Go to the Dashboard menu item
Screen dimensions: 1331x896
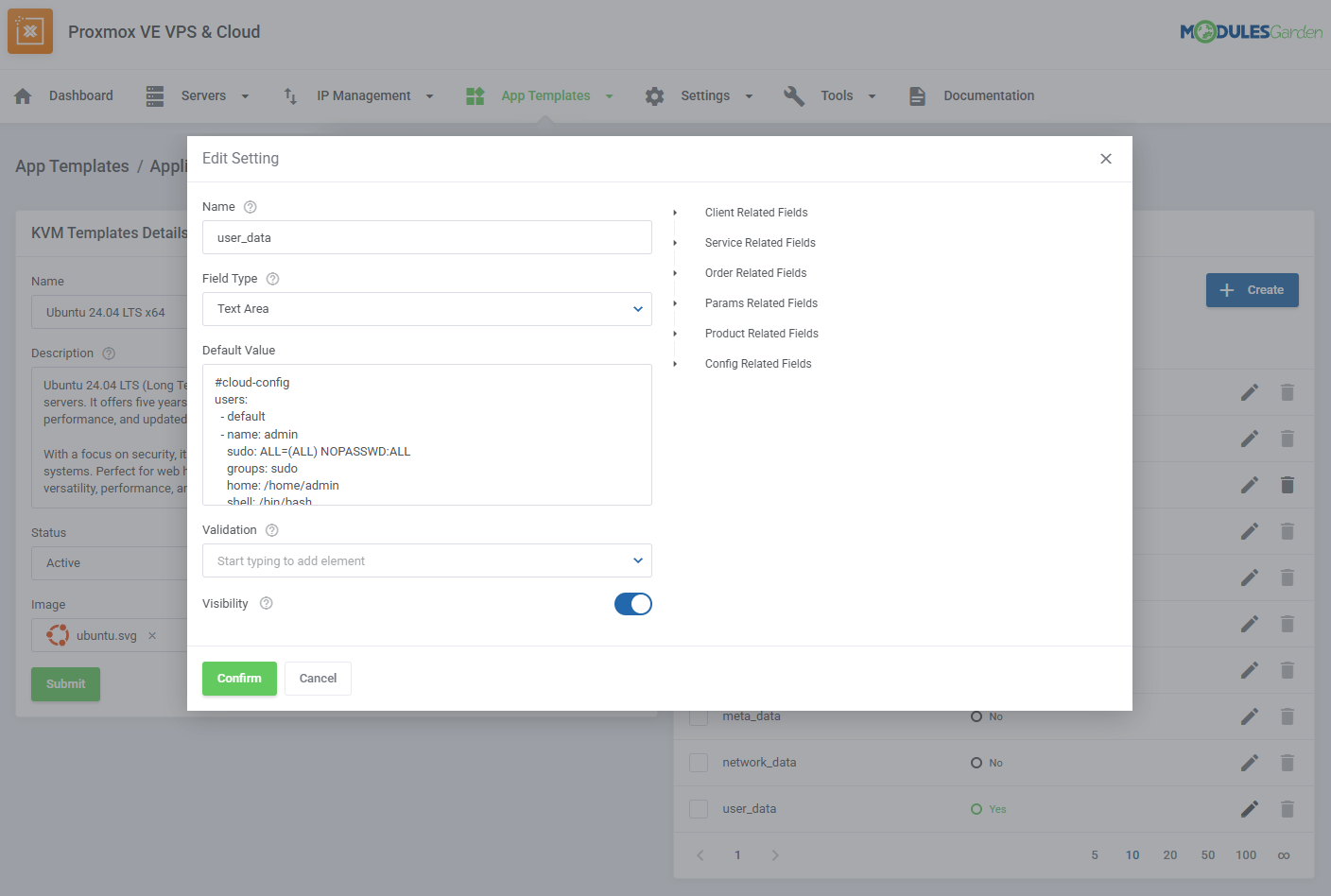click(80, 95)
